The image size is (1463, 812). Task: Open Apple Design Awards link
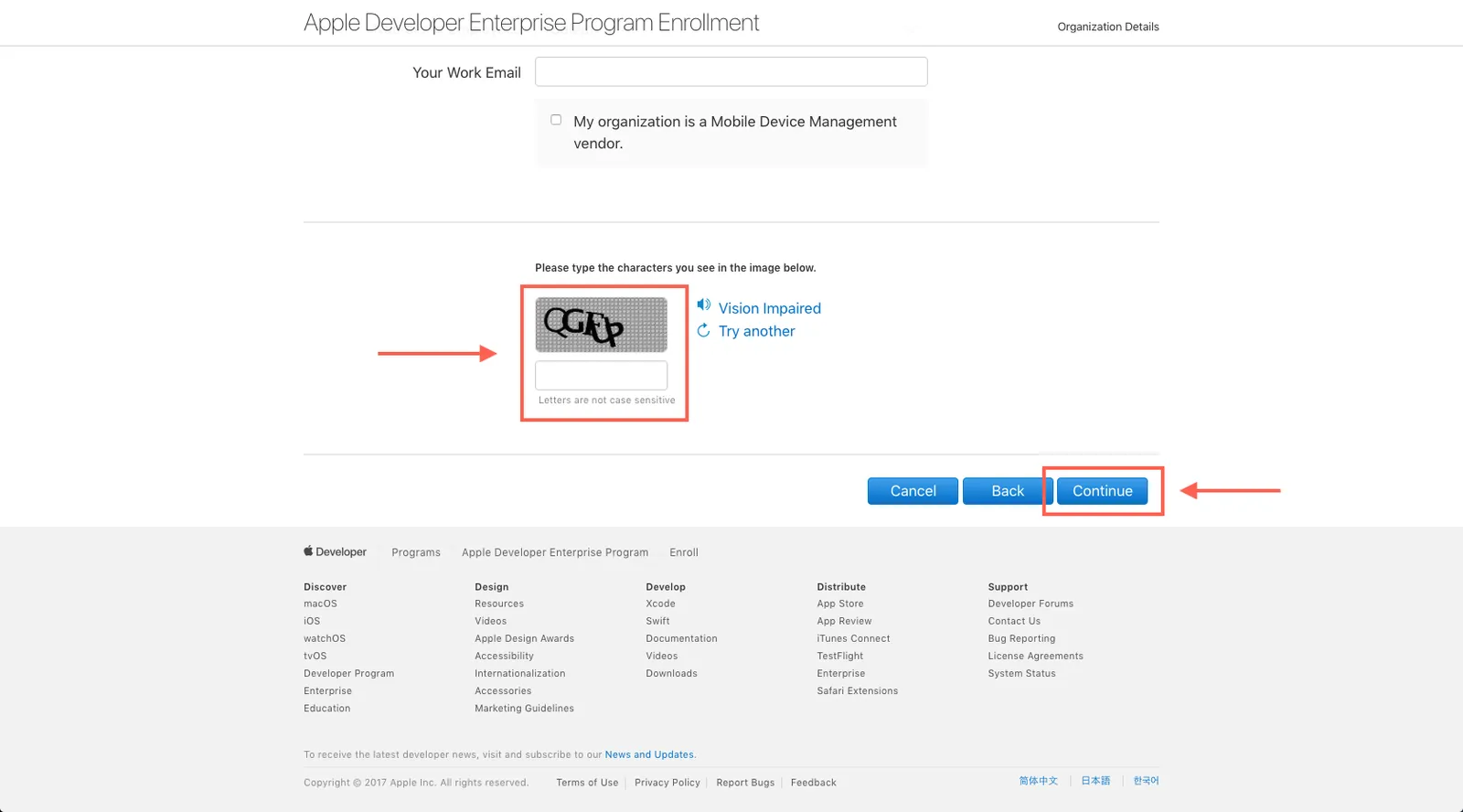click(x=524, y=638)
